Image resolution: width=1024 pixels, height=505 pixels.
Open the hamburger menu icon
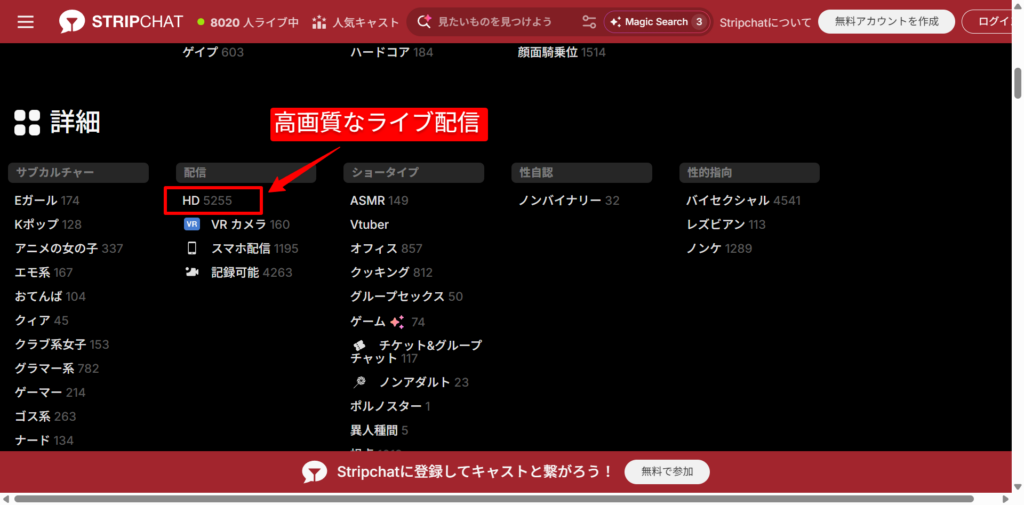click(25, 22)
